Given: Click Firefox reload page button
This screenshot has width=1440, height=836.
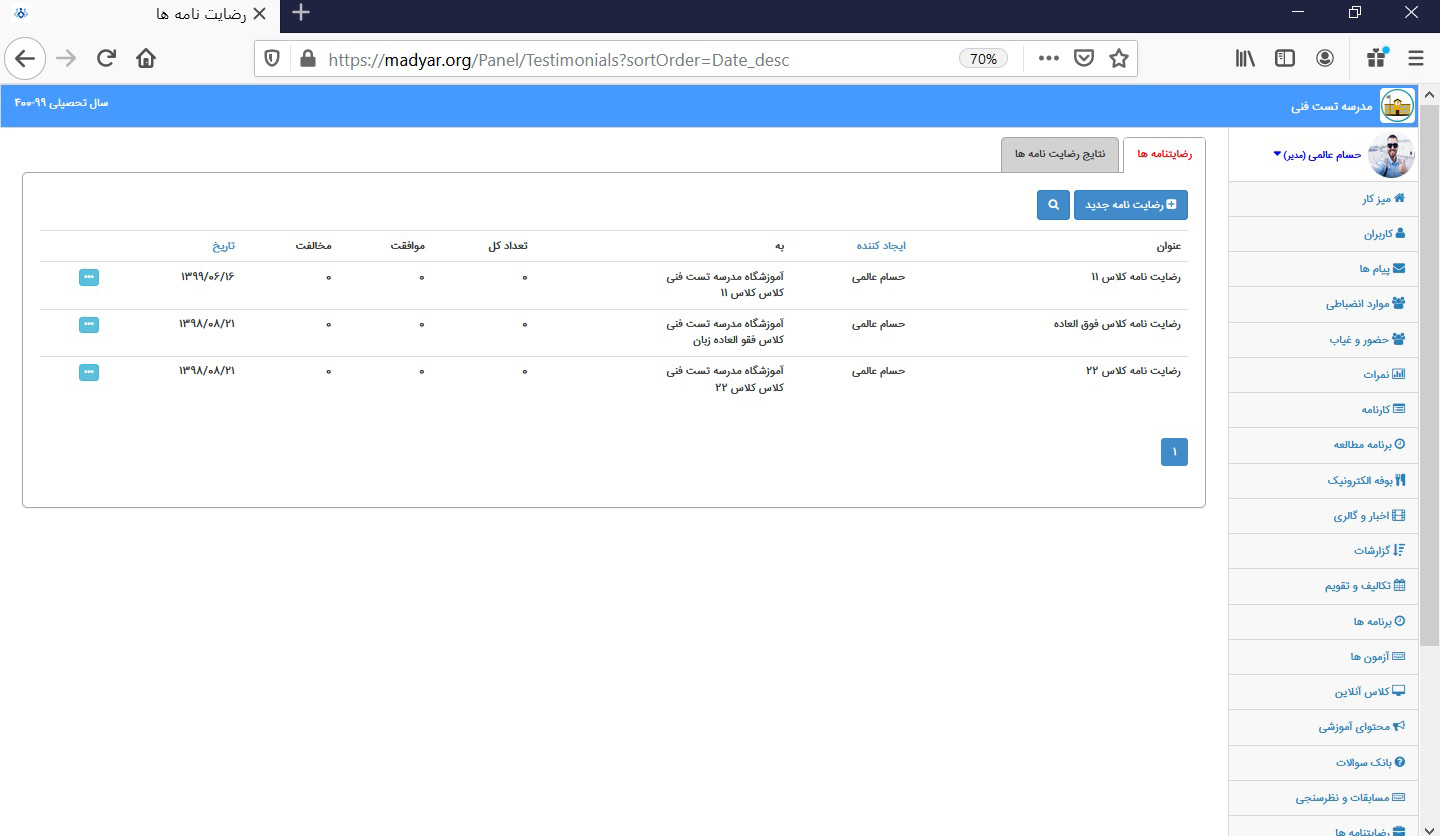Looking at the screenshot, I should tap(106, 59).
